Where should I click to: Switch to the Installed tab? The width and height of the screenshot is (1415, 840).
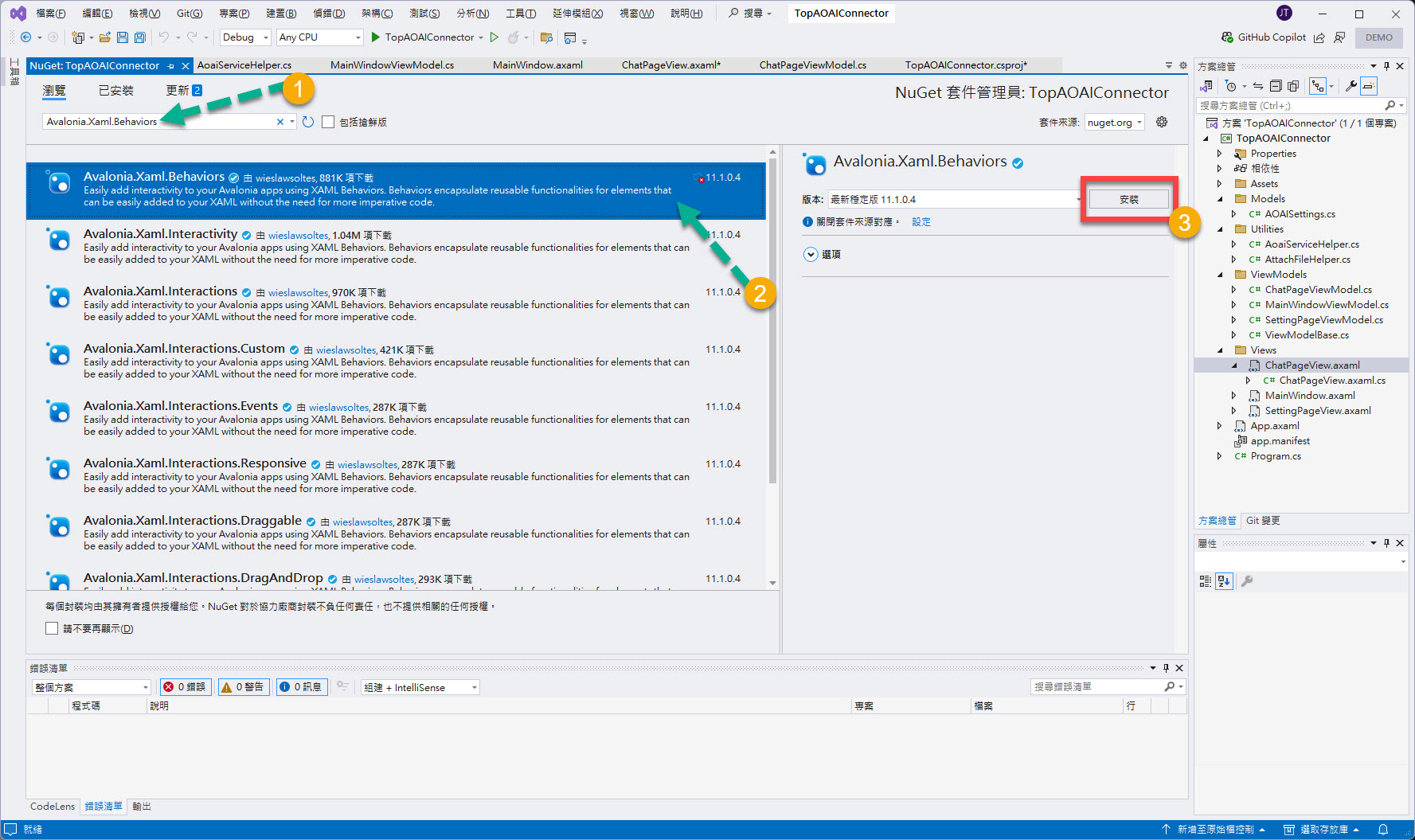point(116,91)
